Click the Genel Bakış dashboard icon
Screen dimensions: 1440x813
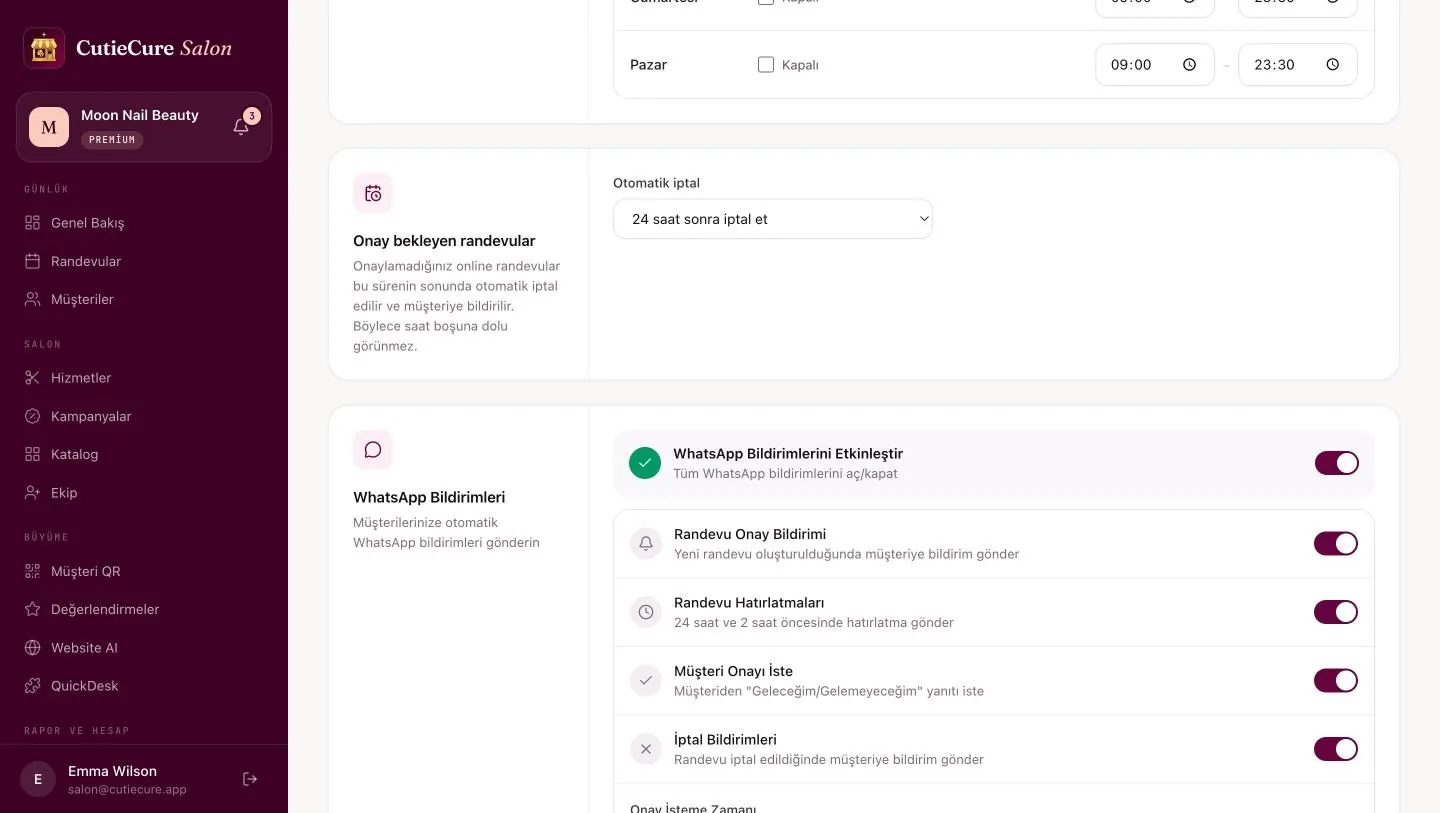pyautogui.click(x=32, y=223)
